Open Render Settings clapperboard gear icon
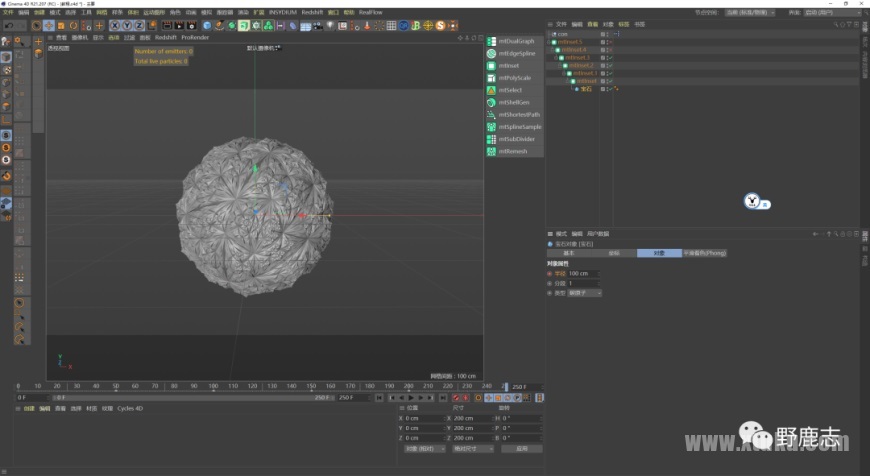The height and width of the screenshot is (476, 870). [x=191, y=26]
